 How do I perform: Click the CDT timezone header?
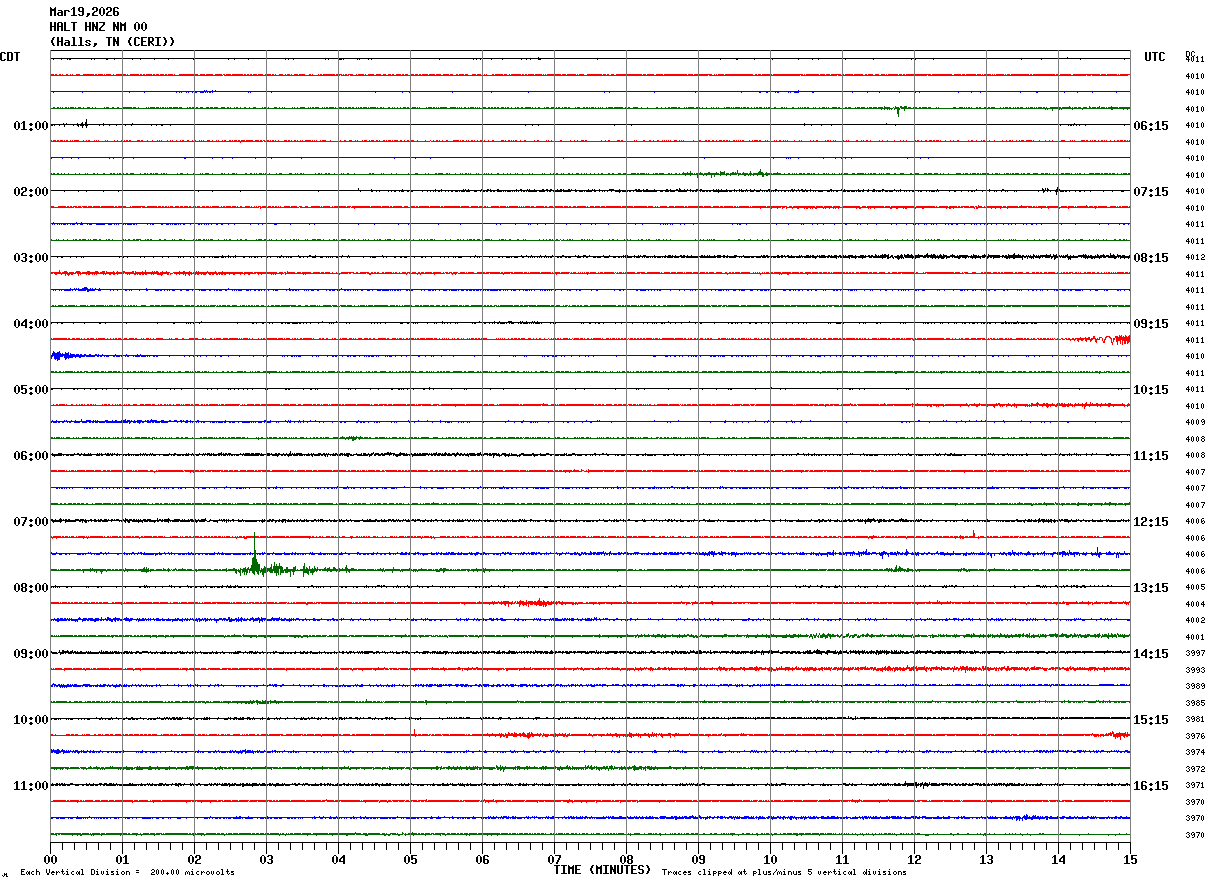tap(10, 57)
